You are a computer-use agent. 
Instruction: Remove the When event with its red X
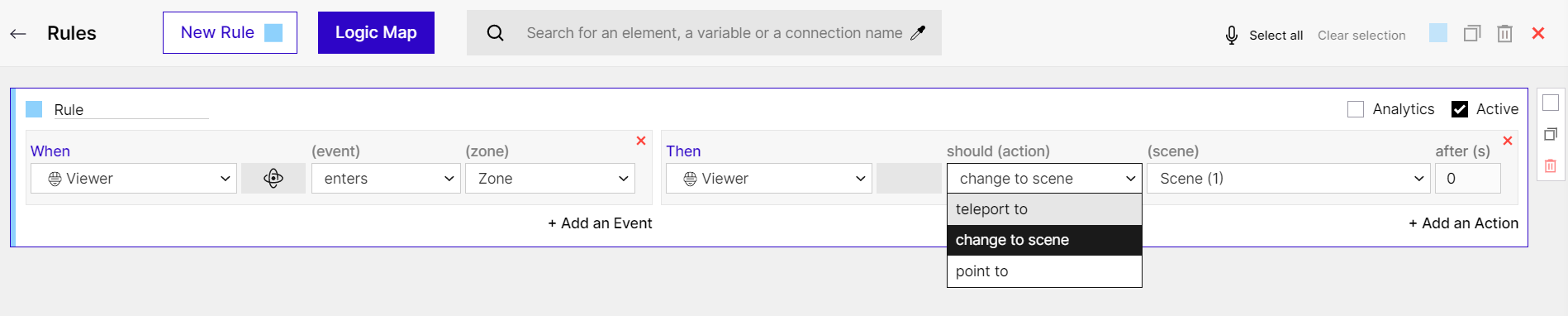[641, 141]
